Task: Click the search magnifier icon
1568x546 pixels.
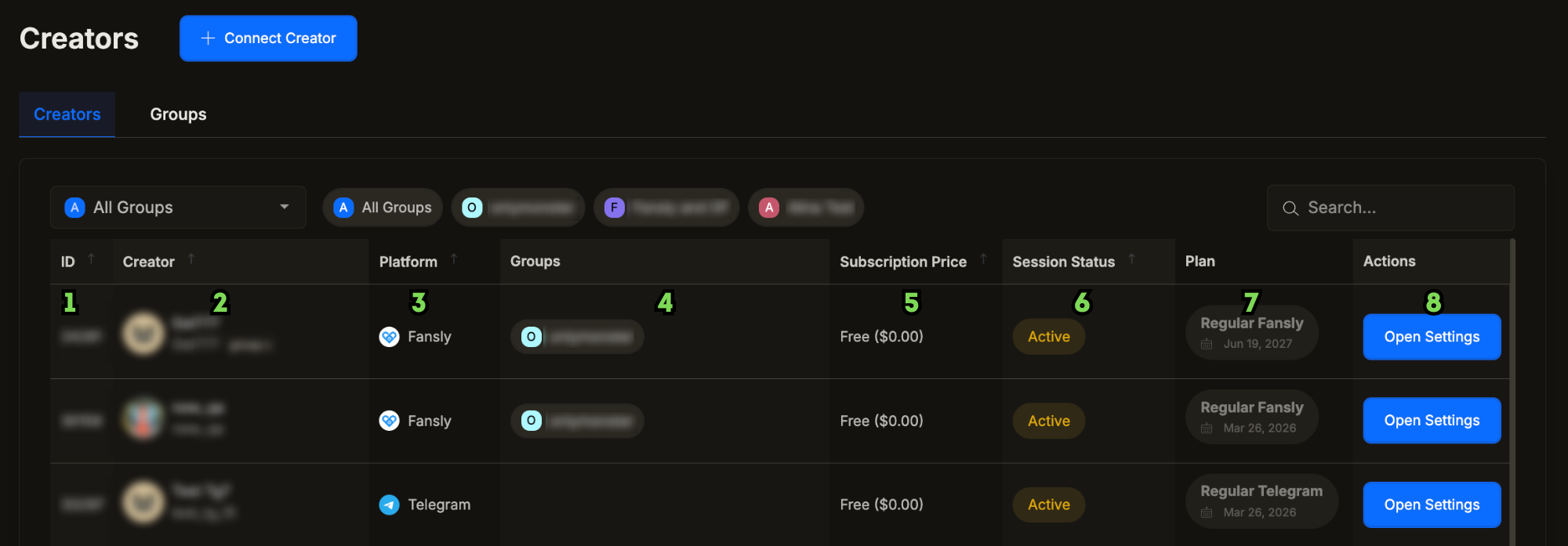Action: [x=1290, y=208]
